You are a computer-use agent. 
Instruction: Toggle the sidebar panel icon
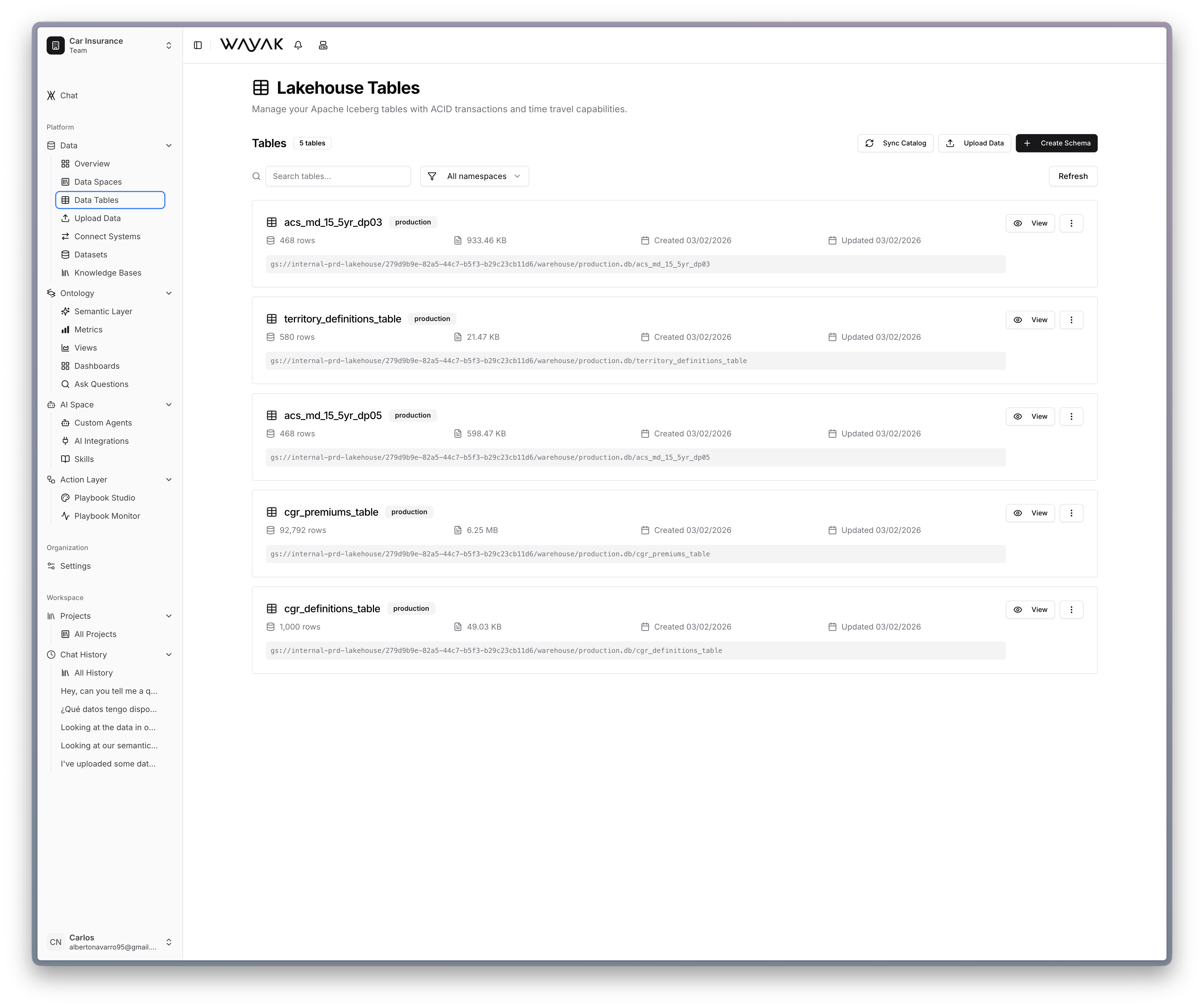point(198,45)
